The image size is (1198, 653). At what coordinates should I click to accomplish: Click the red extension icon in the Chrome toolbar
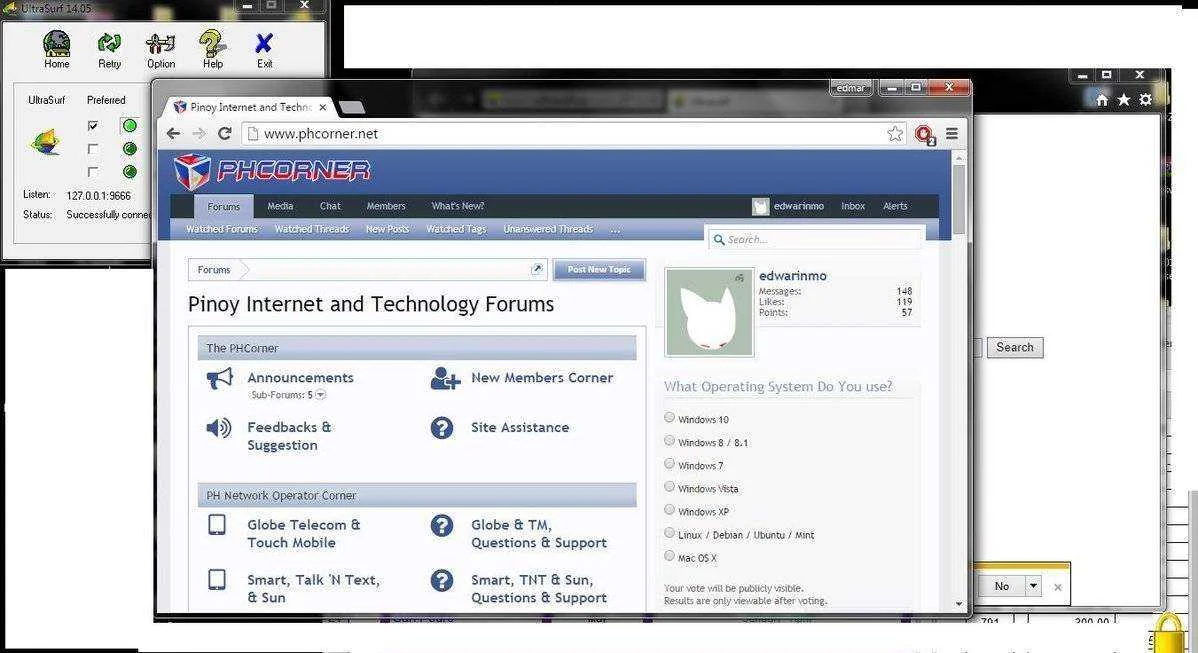[924, 135]
